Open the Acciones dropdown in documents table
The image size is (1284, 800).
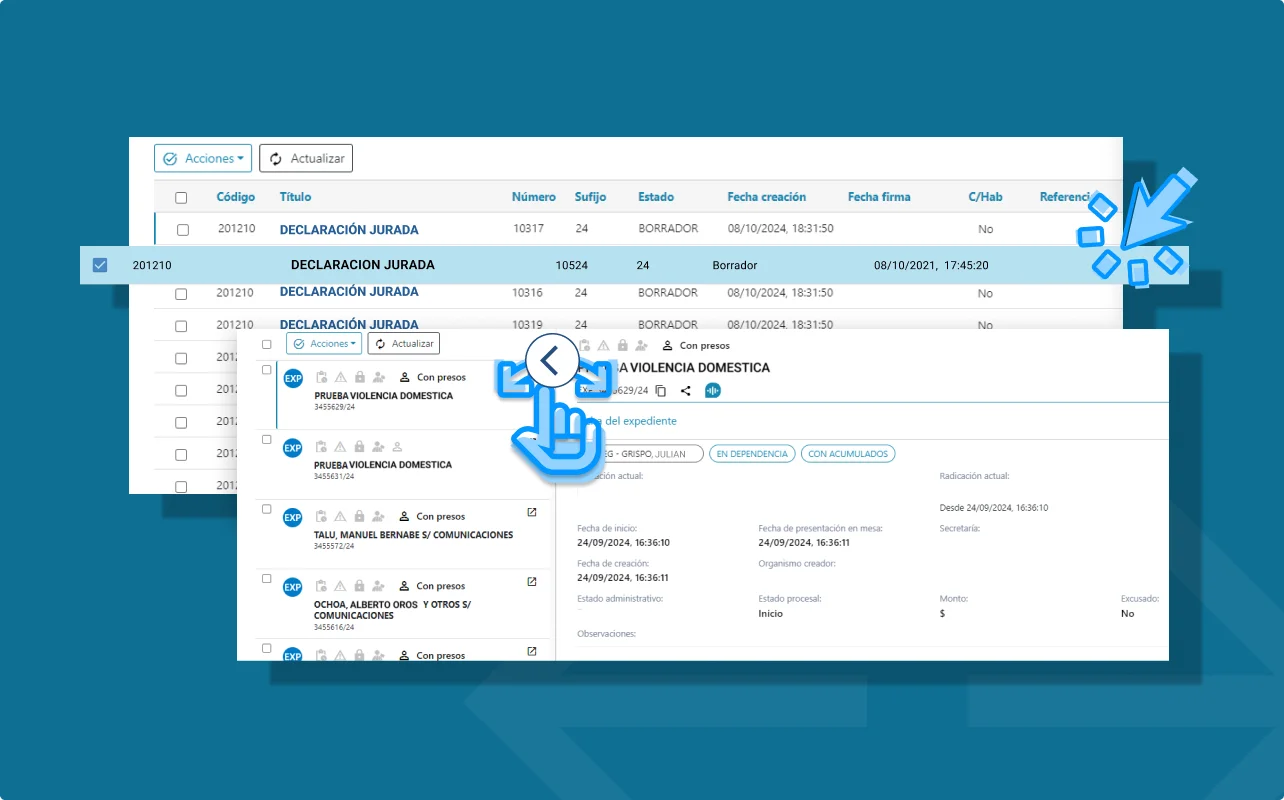pos(203,158)
